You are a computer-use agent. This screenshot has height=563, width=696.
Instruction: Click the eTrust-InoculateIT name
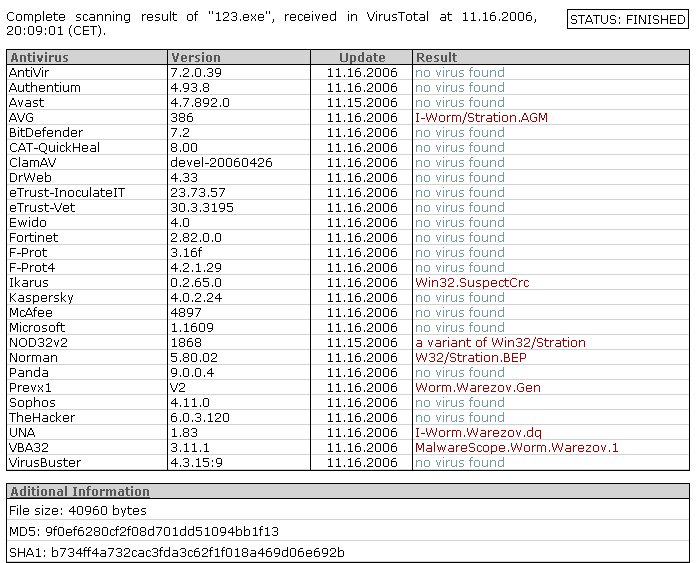click(x=67, y=193)
